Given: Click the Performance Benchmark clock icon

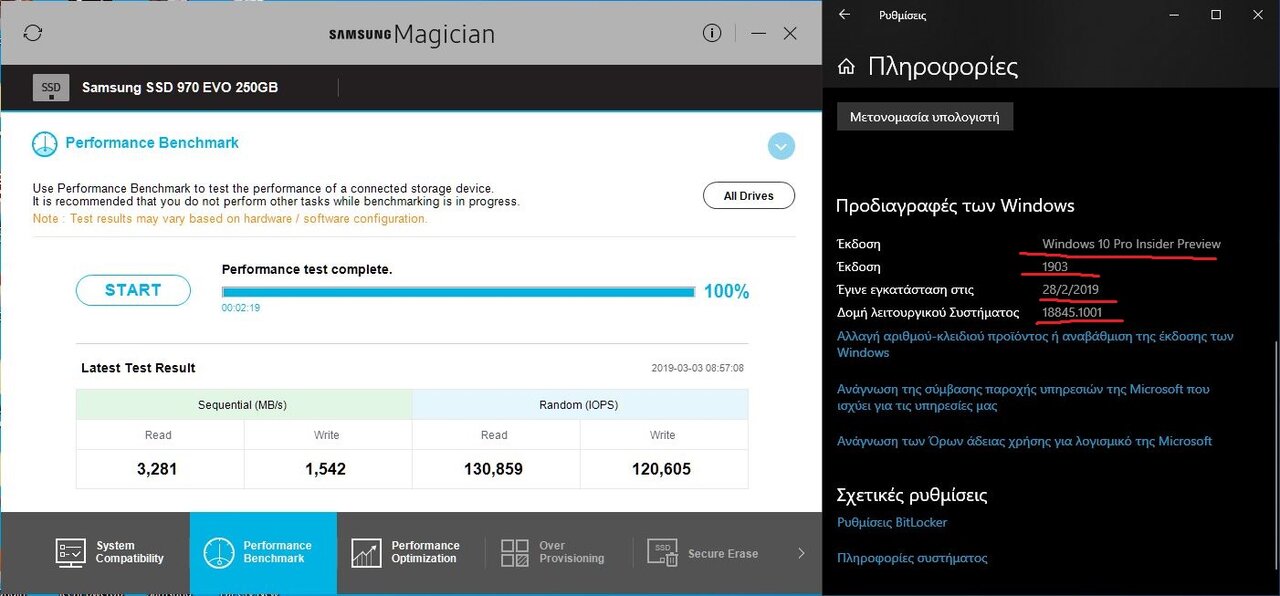Looking at the screenshot, I should tap(44, 144).
